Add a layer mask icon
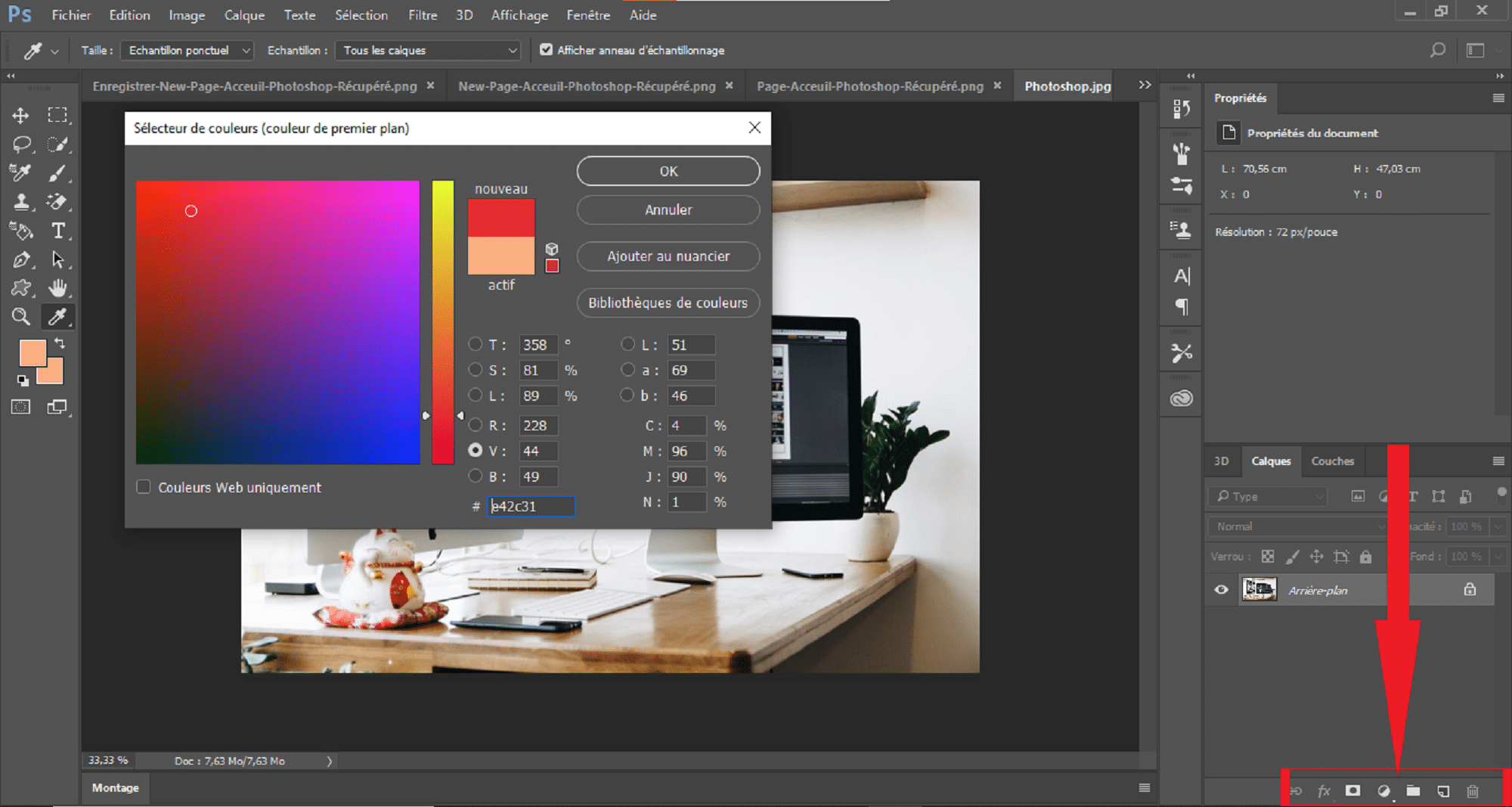This screenshot has height=807, width=1512. coord(1353,791)
